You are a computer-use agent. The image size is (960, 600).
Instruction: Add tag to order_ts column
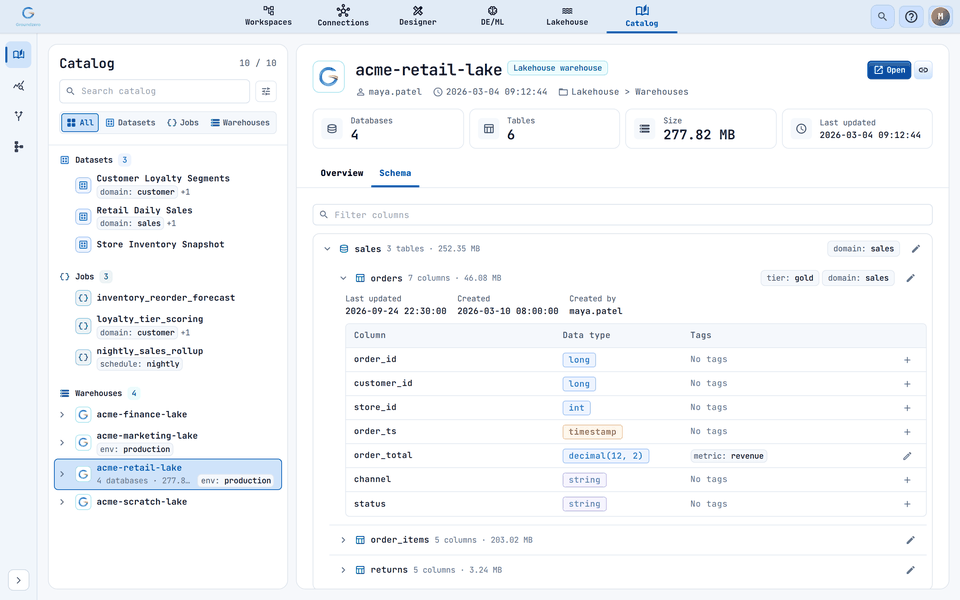coord(907,432)
